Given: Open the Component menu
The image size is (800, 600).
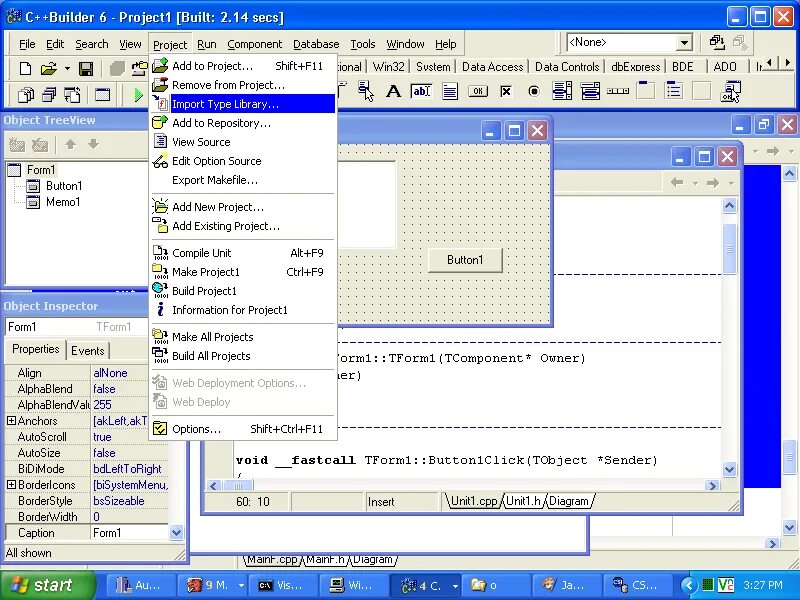Looking at the screenshot, I should tap(255, 44).
